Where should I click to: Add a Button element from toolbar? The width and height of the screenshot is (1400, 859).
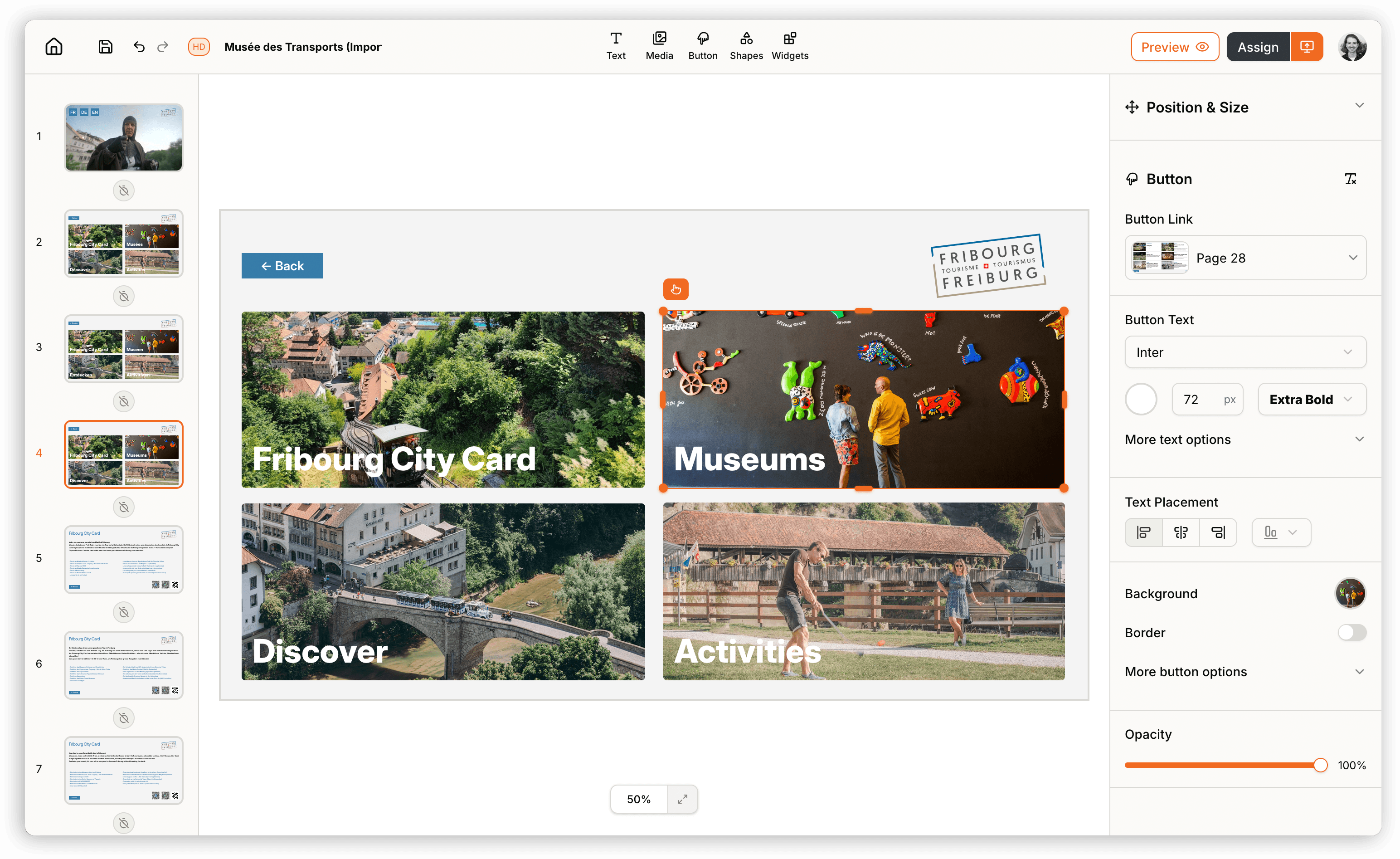pos(703,46)
